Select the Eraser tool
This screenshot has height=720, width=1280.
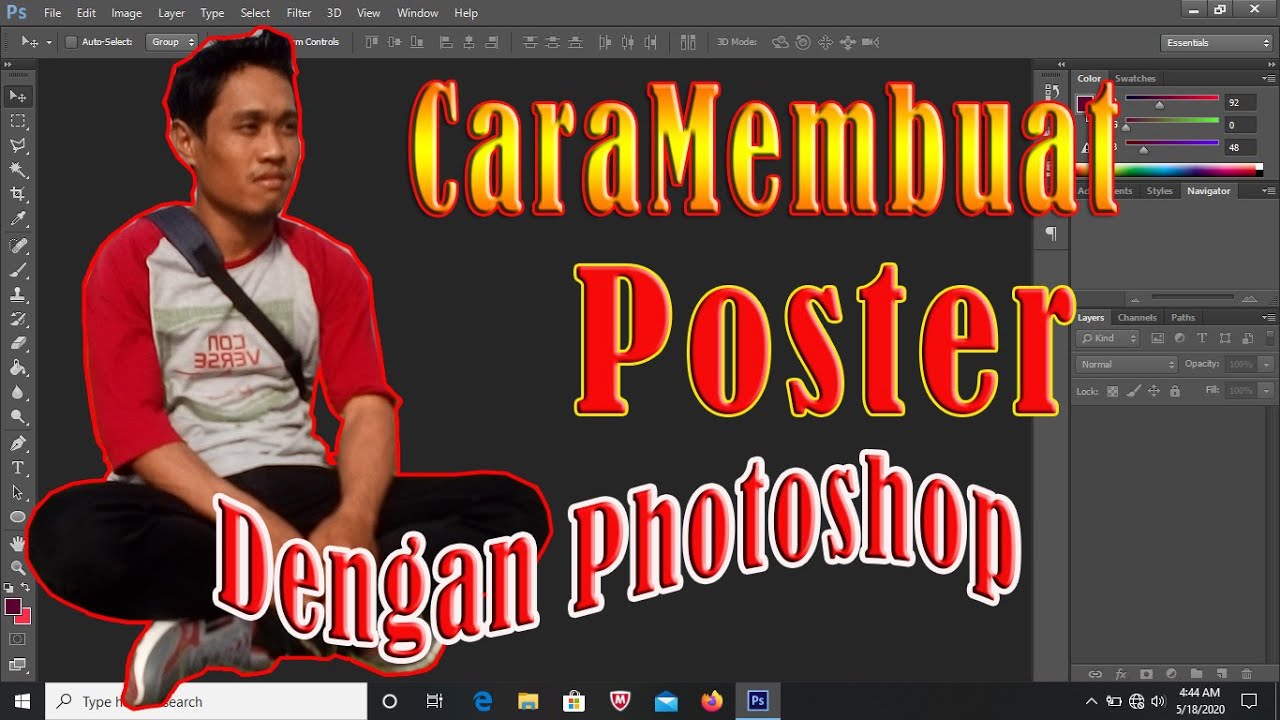coord(18,343)
